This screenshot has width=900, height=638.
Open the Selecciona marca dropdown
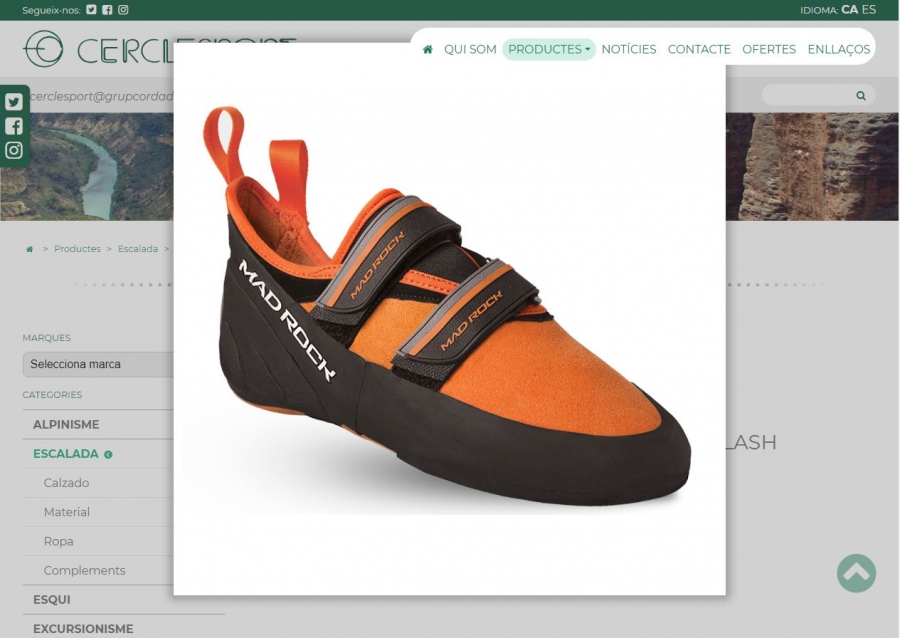tap(98, 364)
